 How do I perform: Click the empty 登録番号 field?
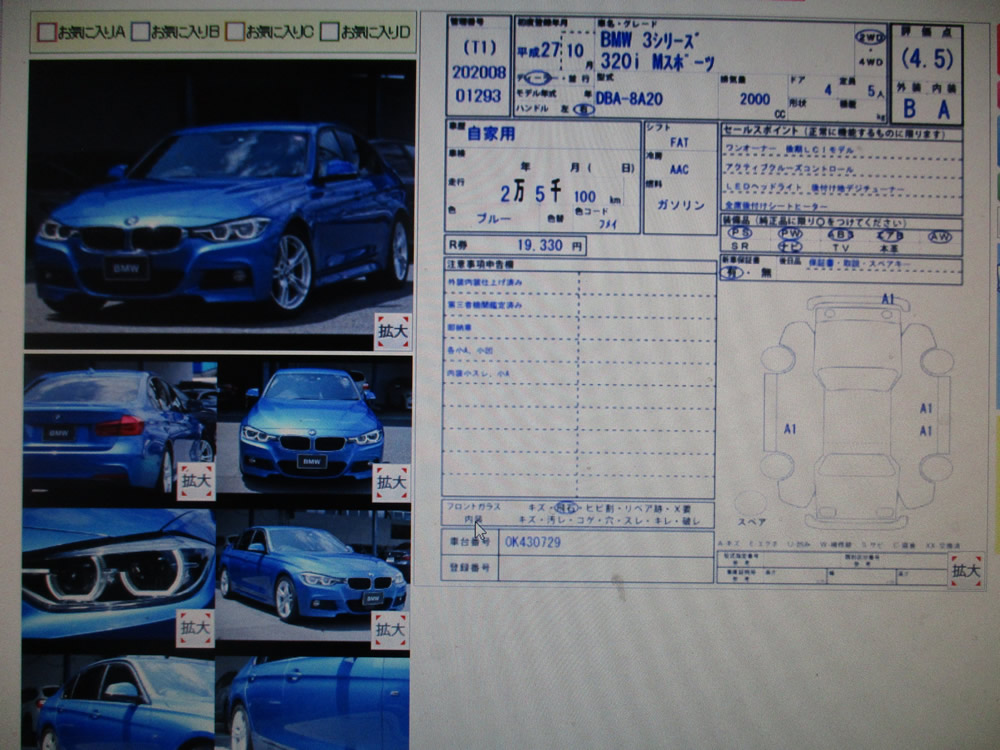coord(605,568)
